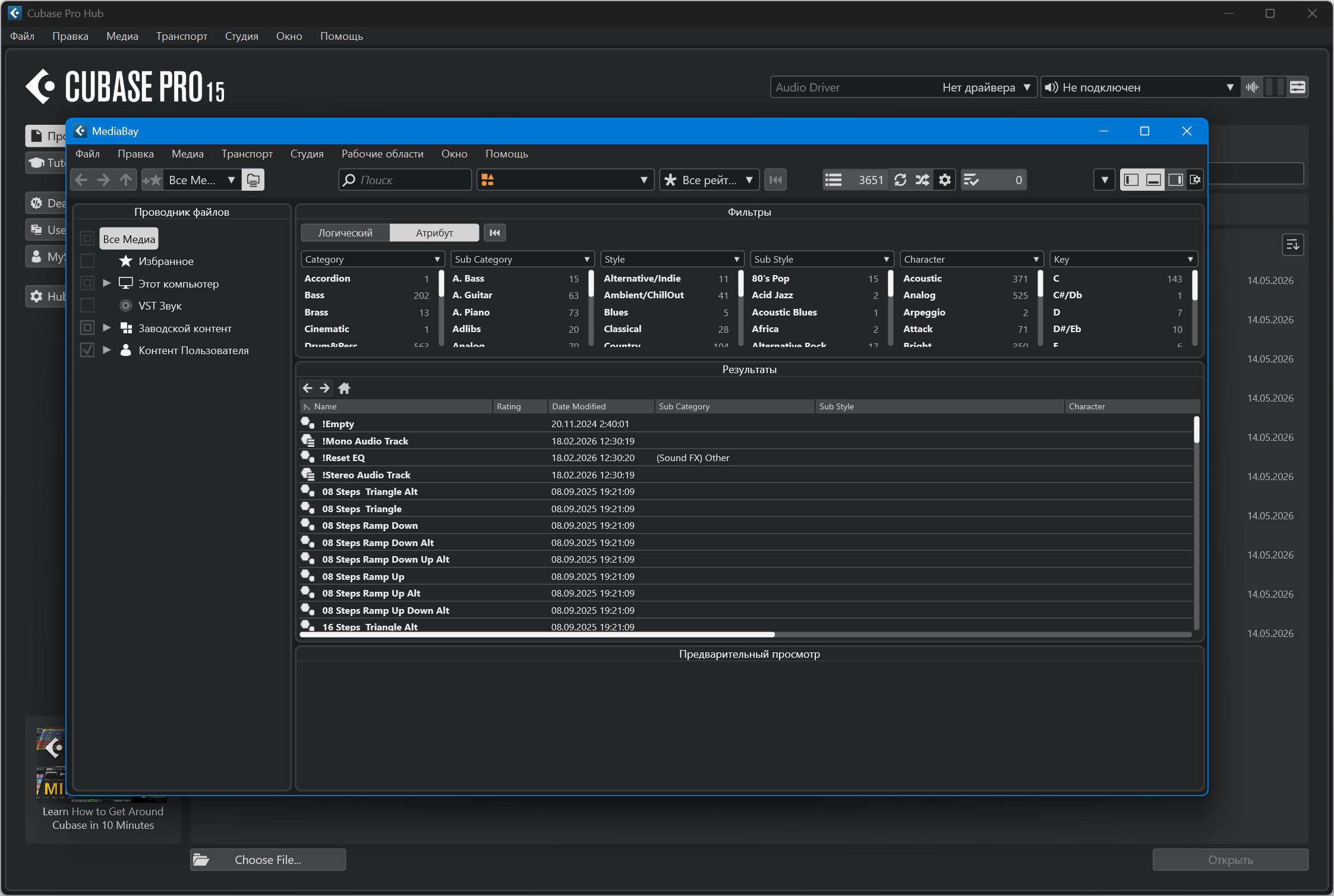Click the sort icon in the Hub project list
Screen dimensions: 1334x896
(x=1293, y=245)
